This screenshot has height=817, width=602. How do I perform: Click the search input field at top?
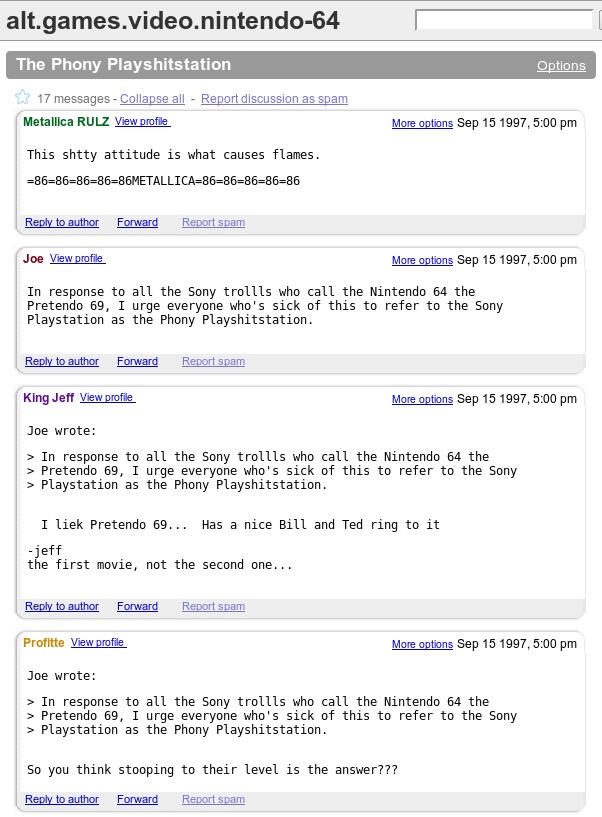coord(504,20)
